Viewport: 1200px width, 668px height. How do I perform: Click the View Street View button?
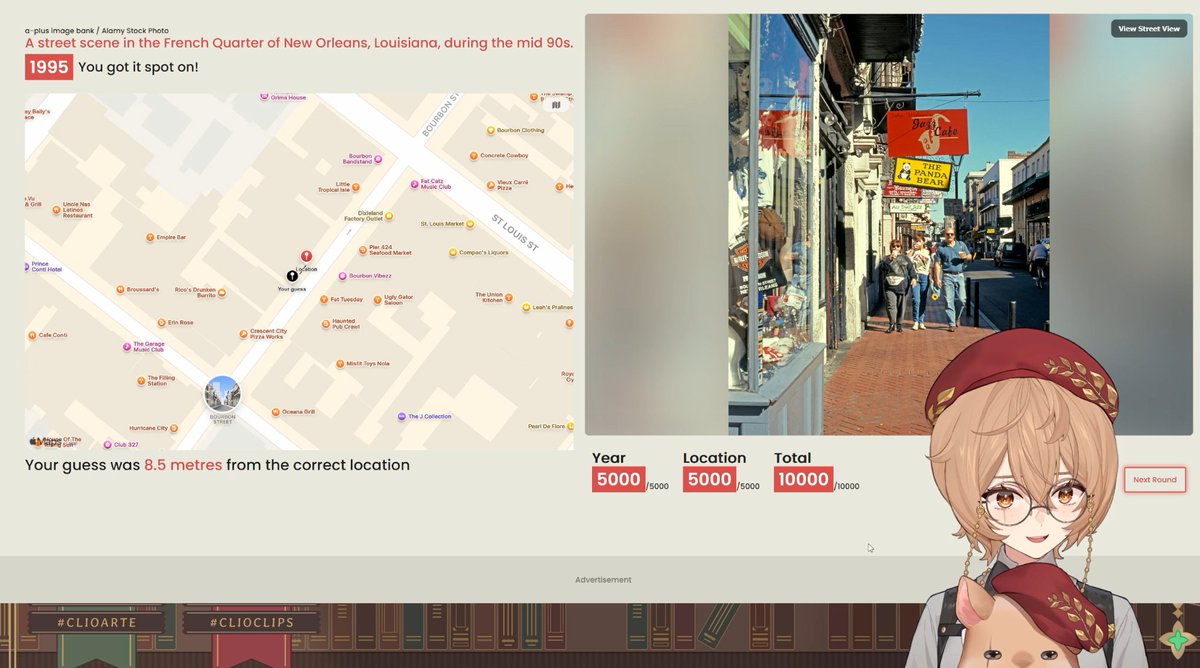point(1149,29)
